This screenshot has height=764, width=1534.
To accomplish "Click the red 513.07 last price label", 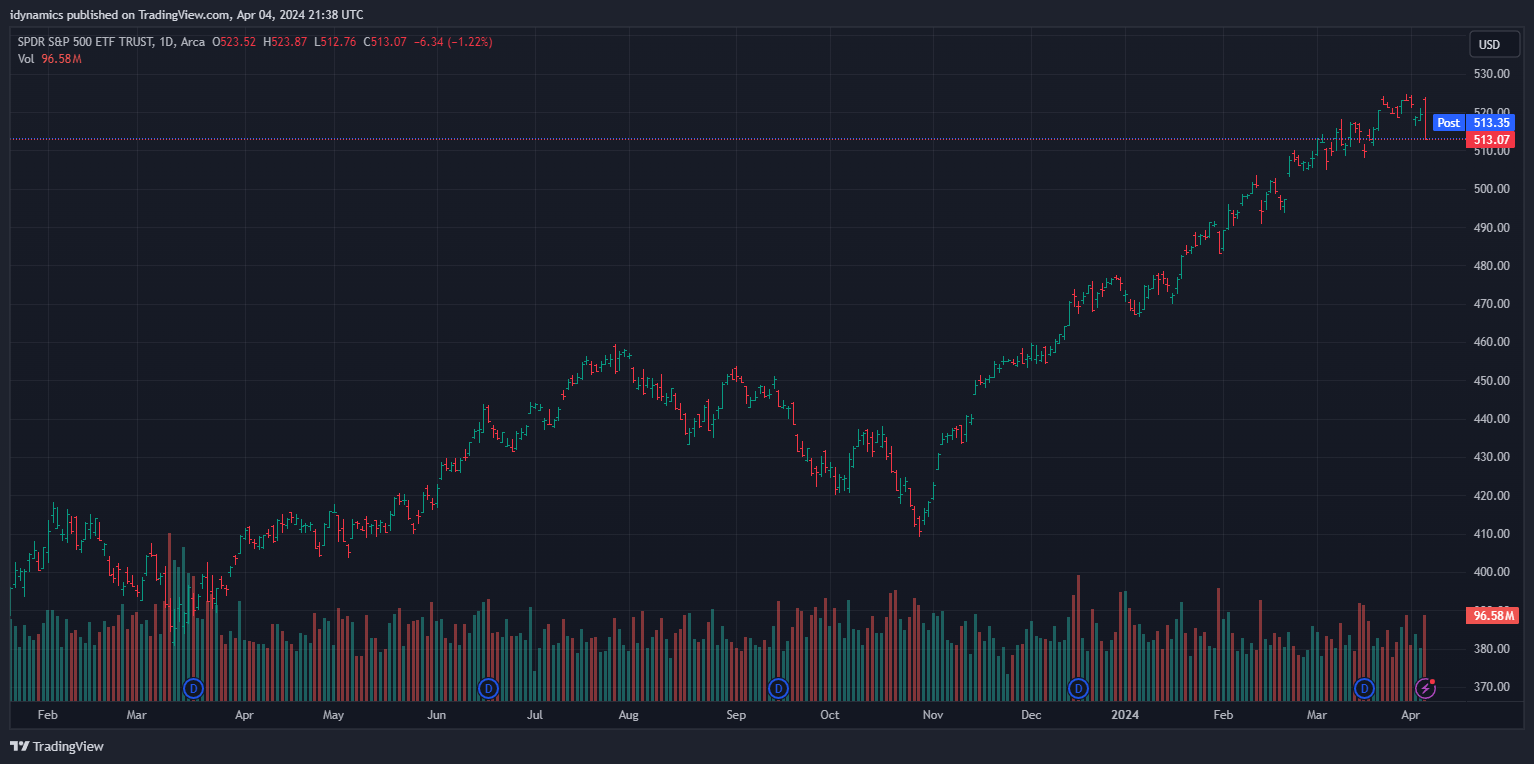I will pos(1489,140).
